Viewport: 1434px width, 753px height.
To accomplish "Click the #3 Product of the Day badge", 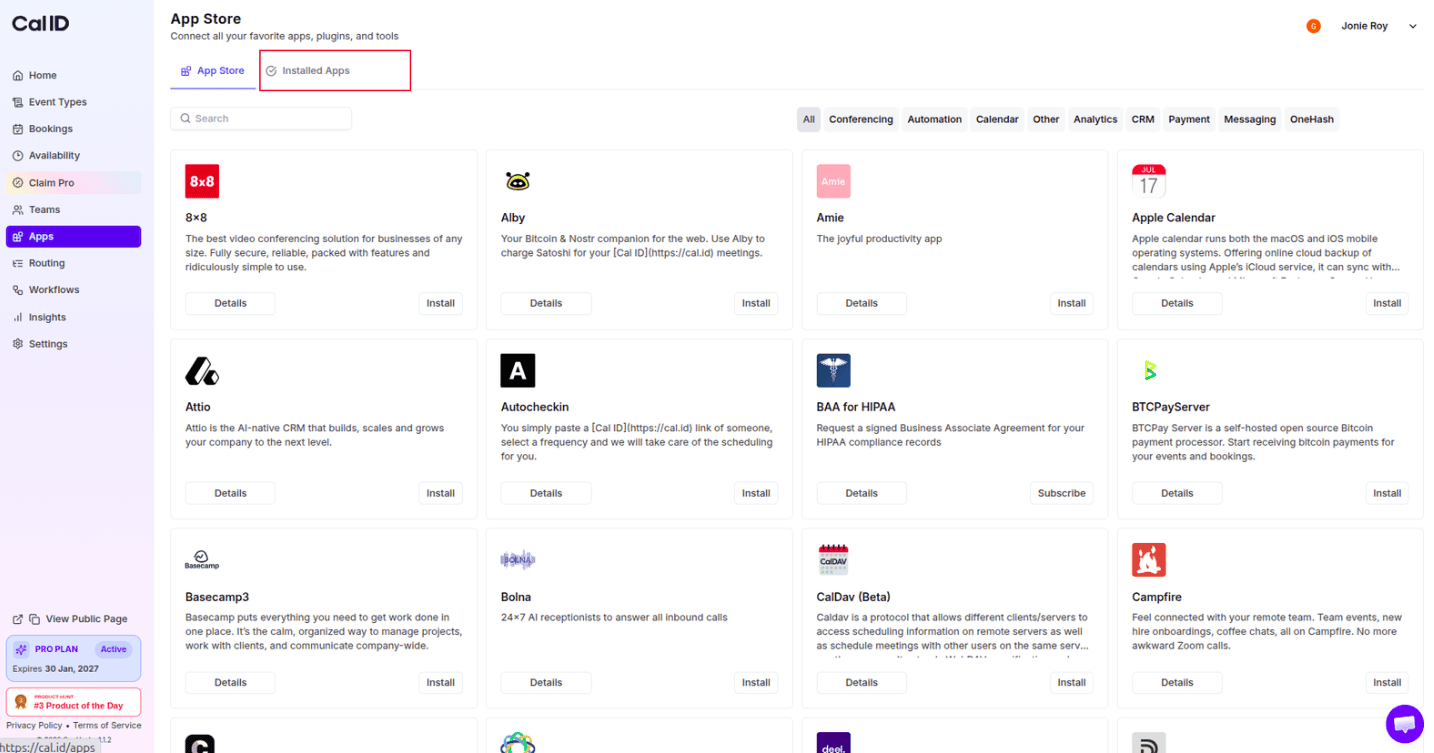I will (73, 702).
